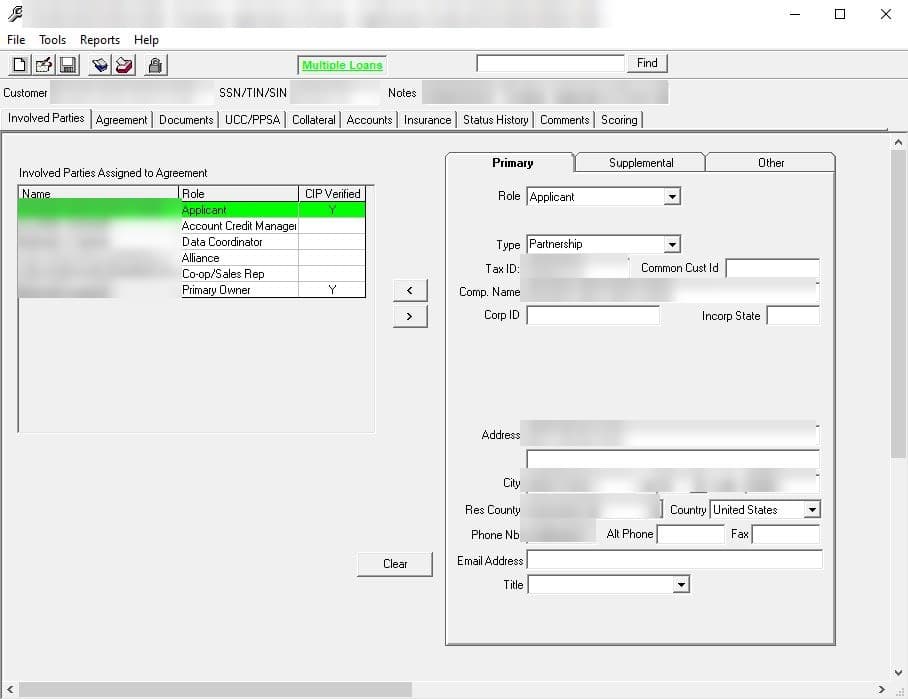Click the Name column header
The width and height of the screenshot is (908, 699).
(98, 193)
